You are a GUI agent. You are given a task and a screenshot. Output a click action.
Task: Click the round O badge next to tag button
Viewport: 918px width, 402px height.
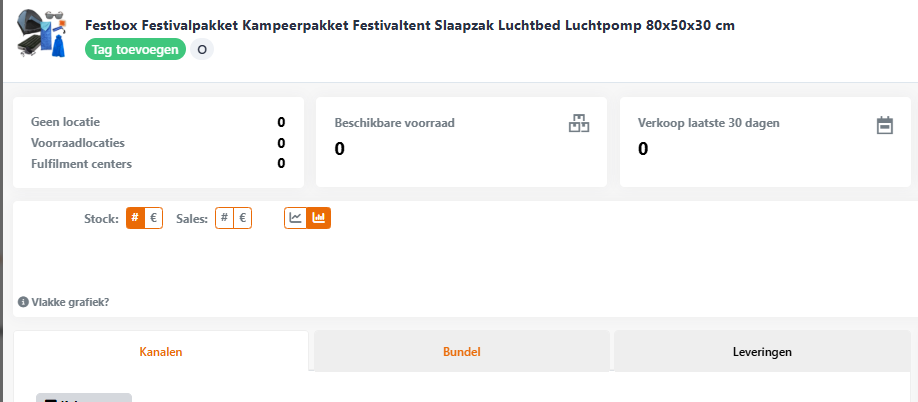tap(202, 49)
